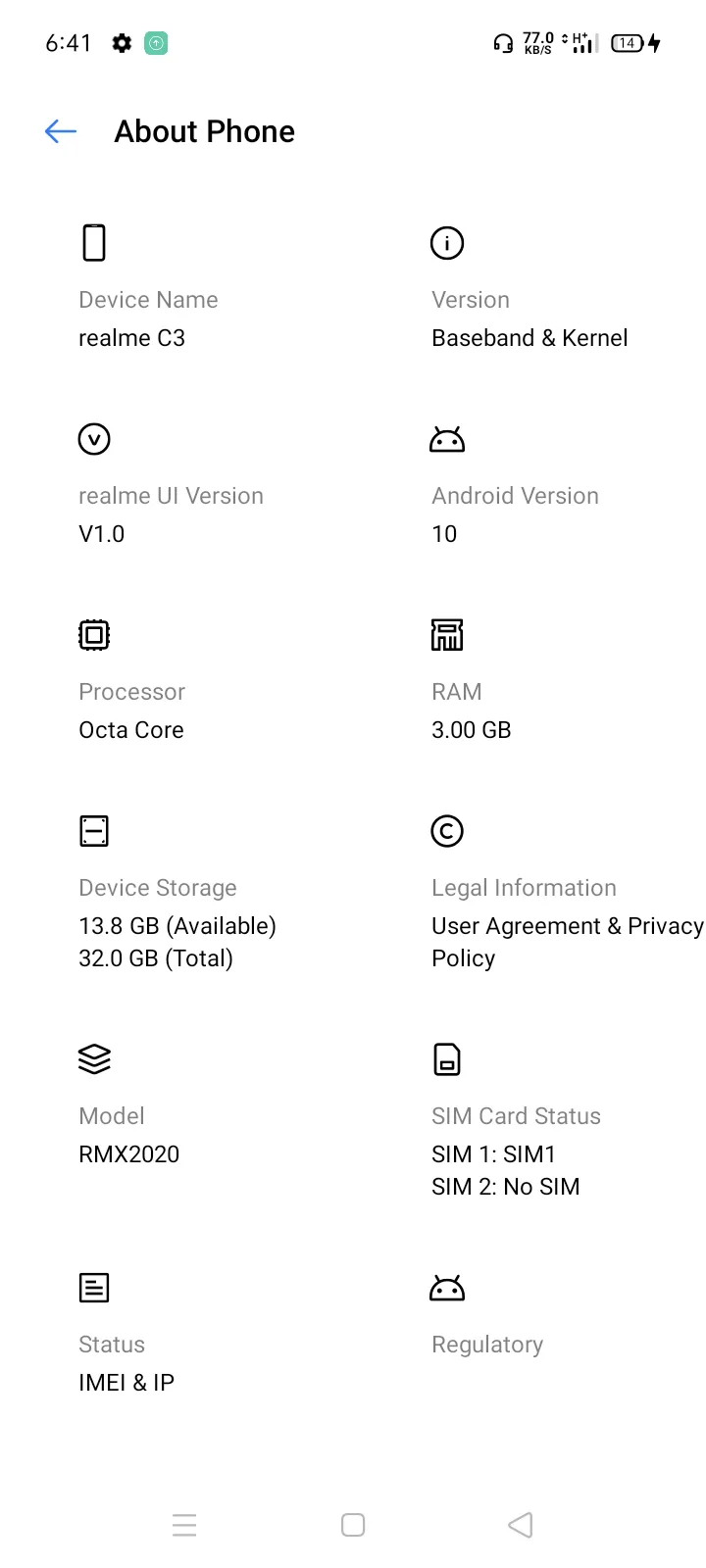The height and width of the screenshot is (1568, 706).
Task: Tap the realme UI Version label
Action: [x=171, y=496]
